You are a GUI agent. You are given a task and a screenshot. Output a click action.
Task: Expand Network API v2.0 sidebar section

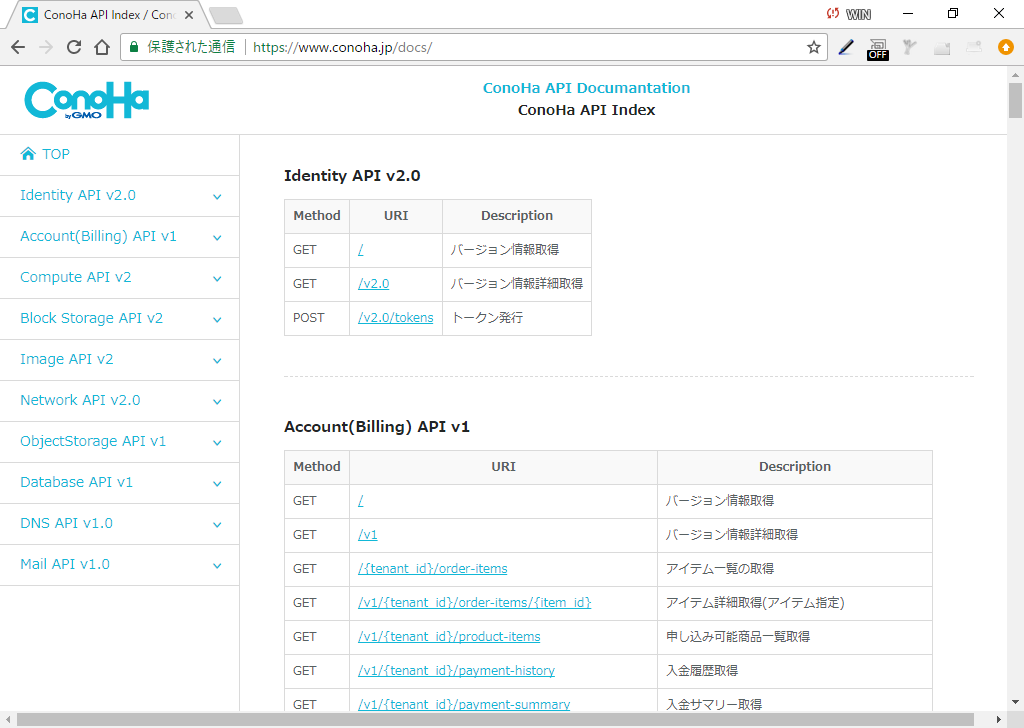120,401
